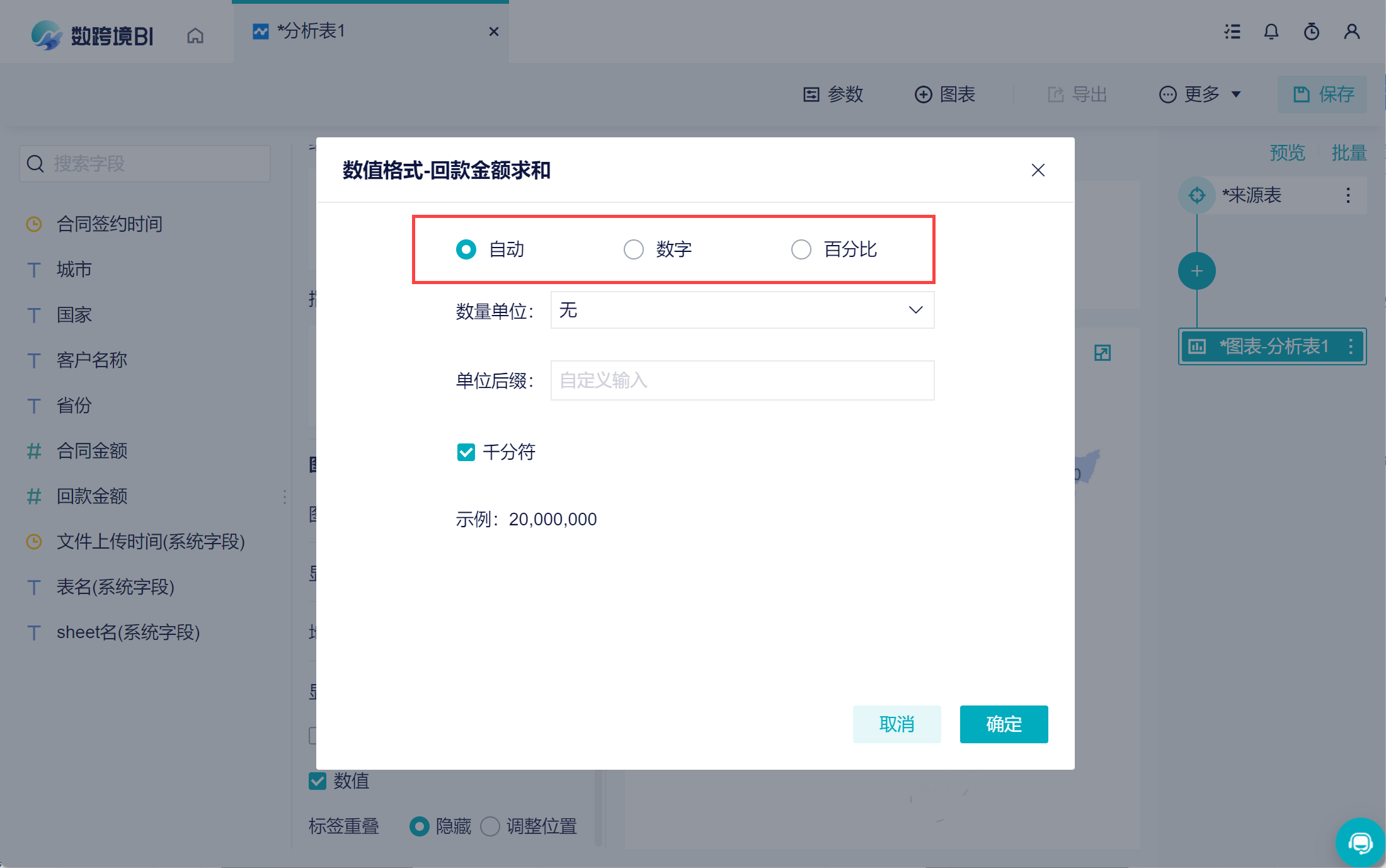Open three-dot menu of 图表-分析表1
This screenshot has height=868, width=1386.
click(x=1351, y=346)
